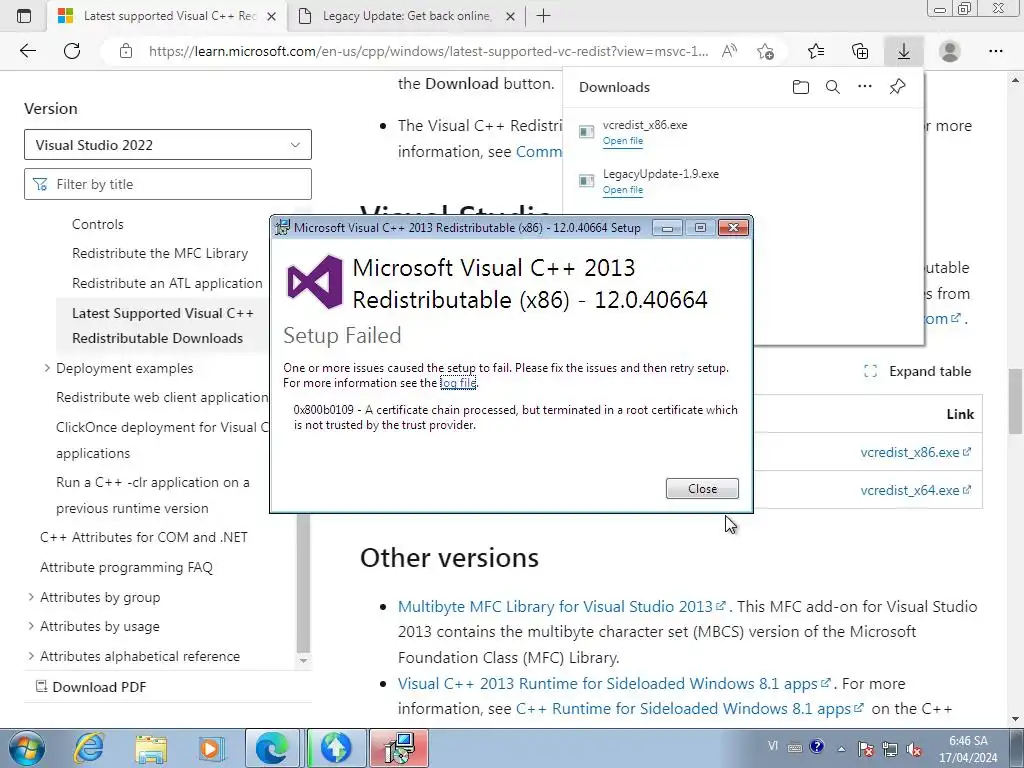
Task: Expand the Deployment examples tree node
Action: (47, 368)
